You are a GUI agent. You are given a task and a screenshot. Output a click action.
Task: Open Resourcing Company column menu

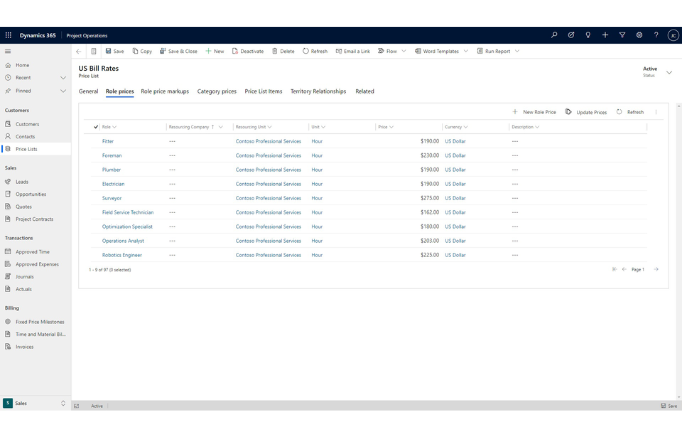click(221, 127)
